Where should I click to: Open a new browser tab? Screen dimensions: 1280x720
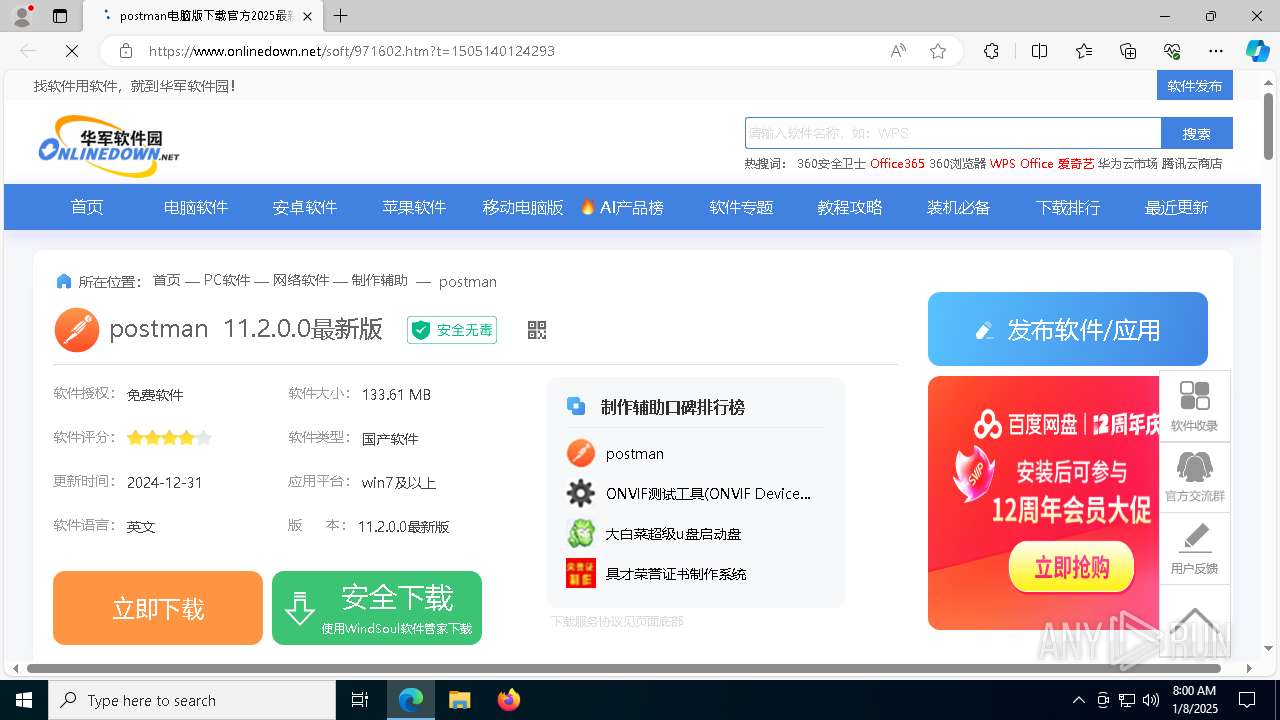341,16
